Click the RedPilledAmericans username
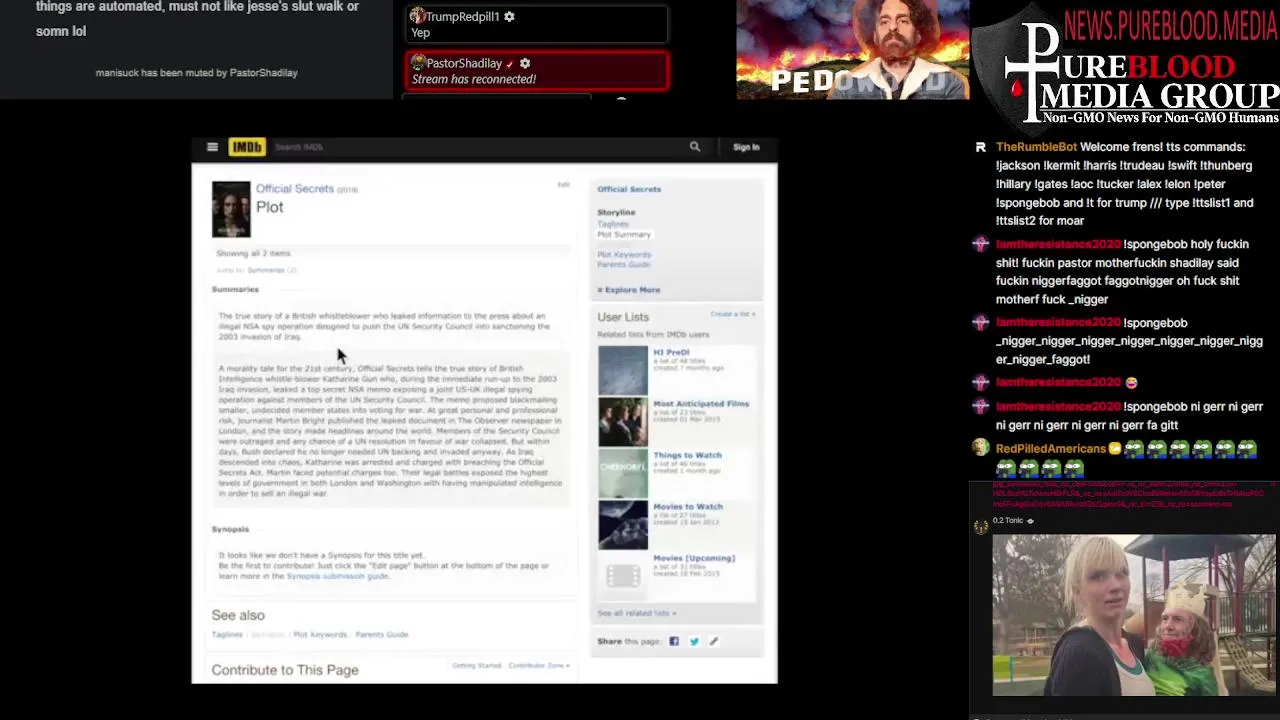The height and width of the screenshot is (720, 1280). (x=1051, y=449)
